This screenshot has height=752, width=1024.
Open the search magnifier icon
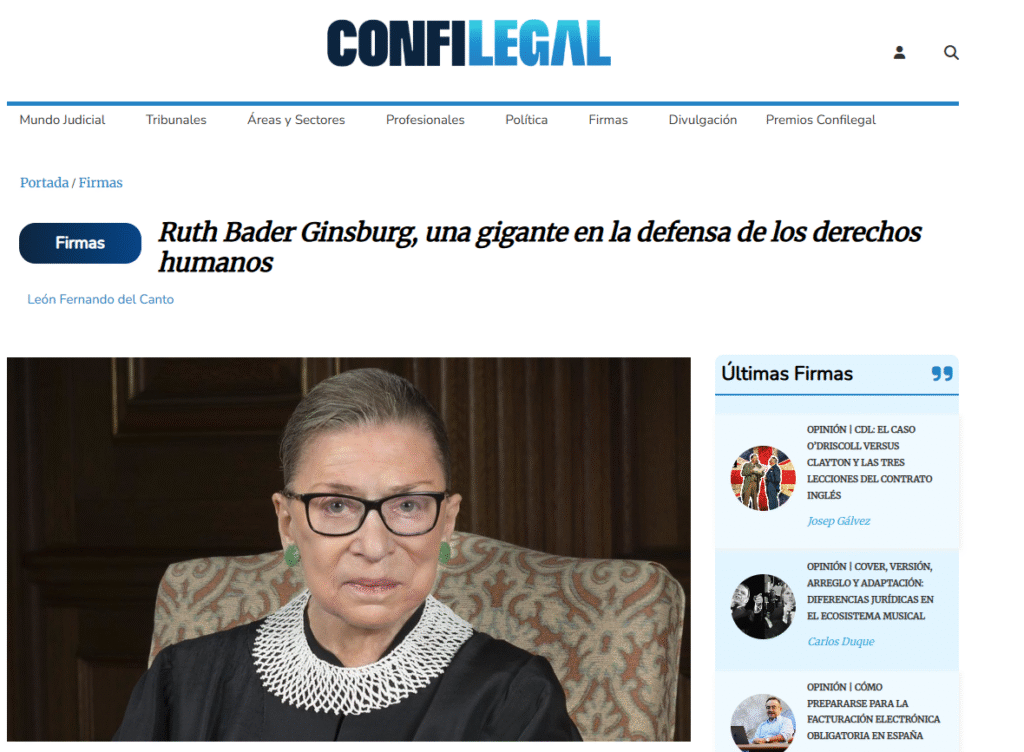tap(951, 52)
